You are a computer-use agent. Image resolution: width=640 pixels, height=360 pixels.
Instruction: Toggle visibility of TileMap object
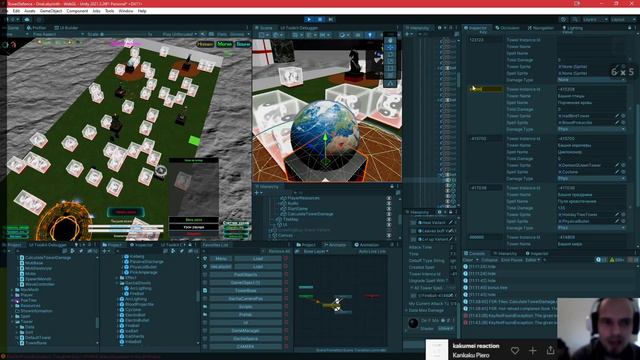[x=389, y=219]
